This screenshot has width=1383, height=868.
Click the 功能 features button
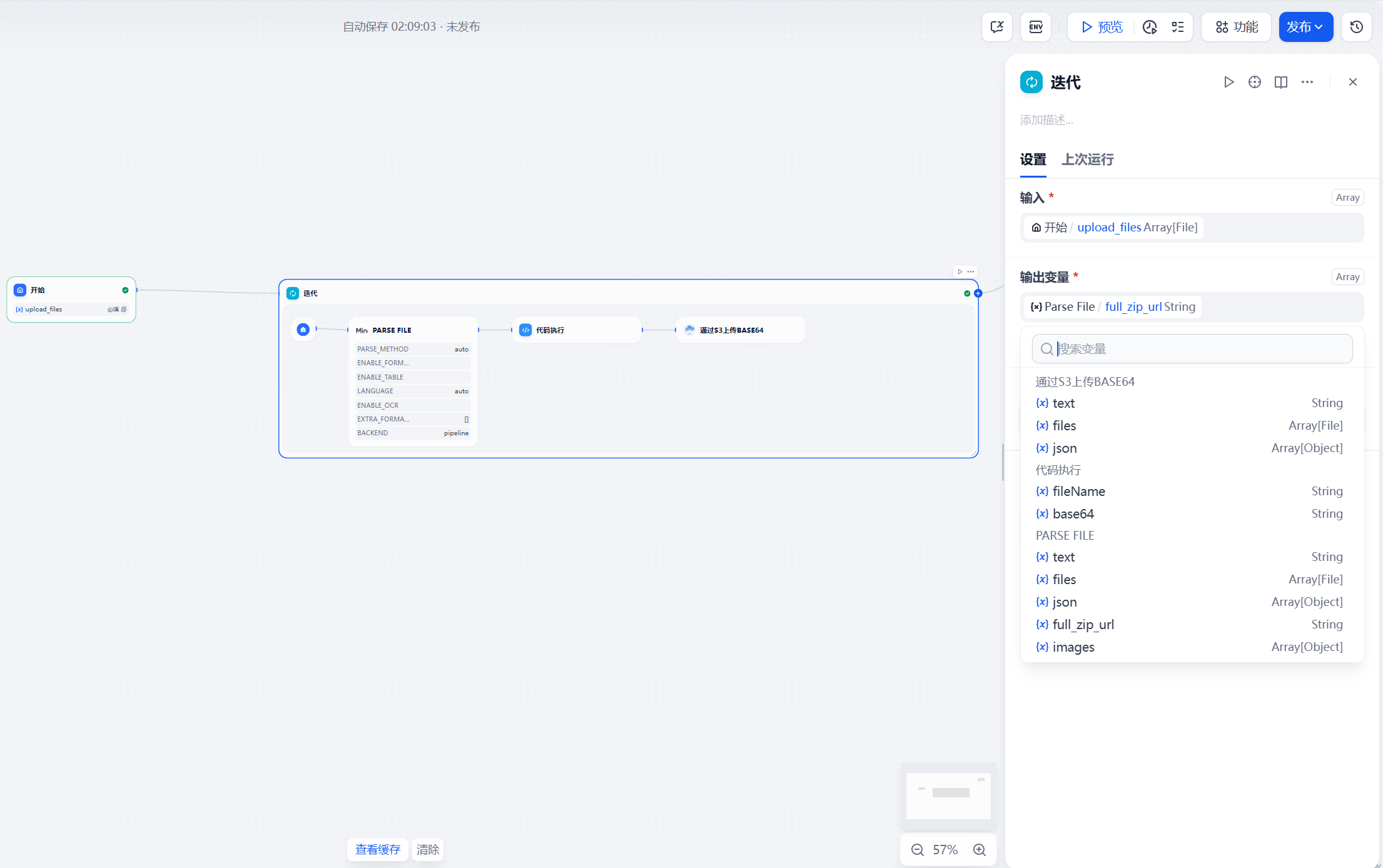click(1237, 27)
